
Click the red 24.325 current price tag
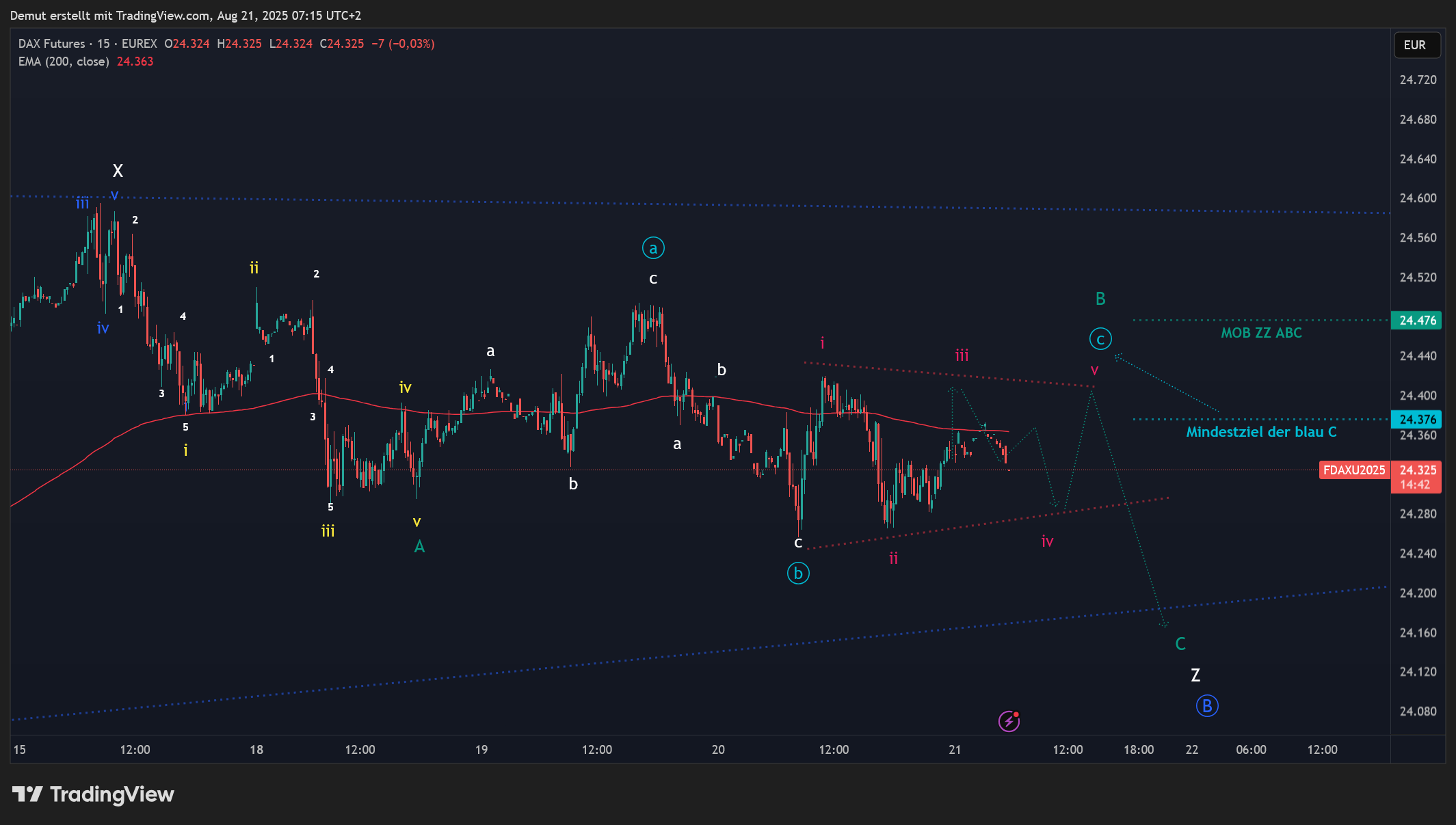pyautogui.click(x=1417, y=470)
